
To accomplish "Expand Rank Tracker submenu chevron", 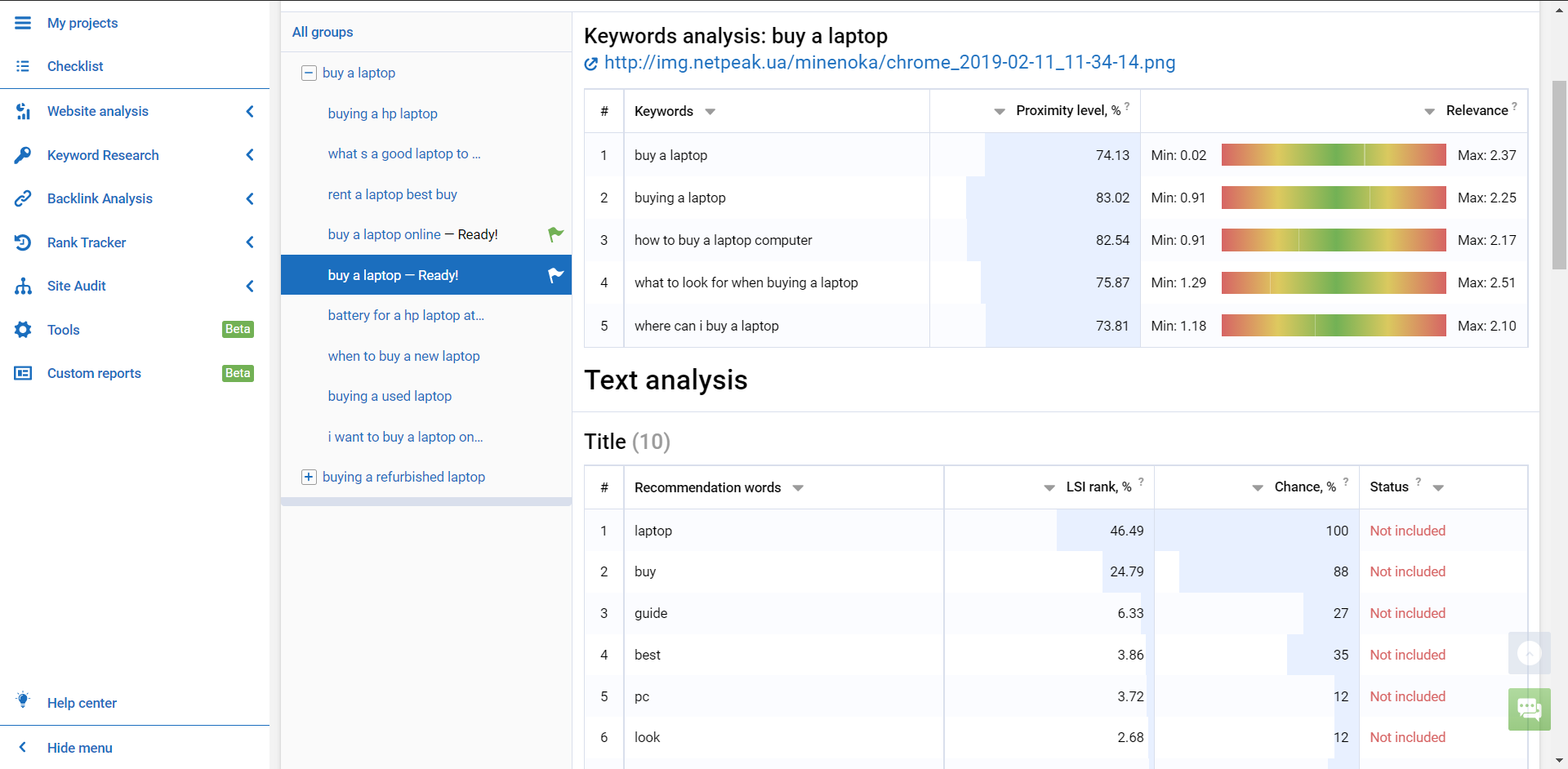I will 250,242.
